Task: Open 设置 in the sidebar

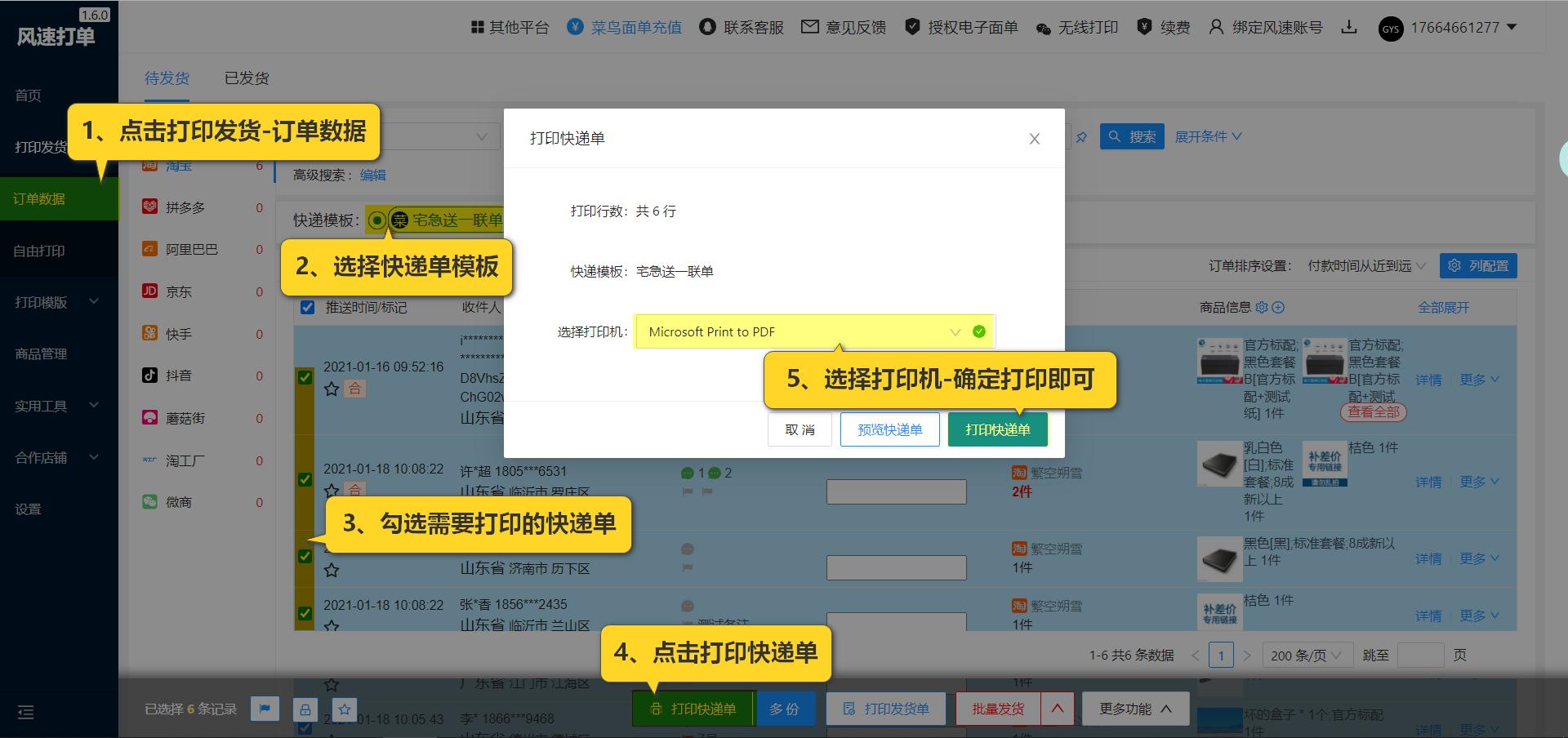Action: coord(27,508)
